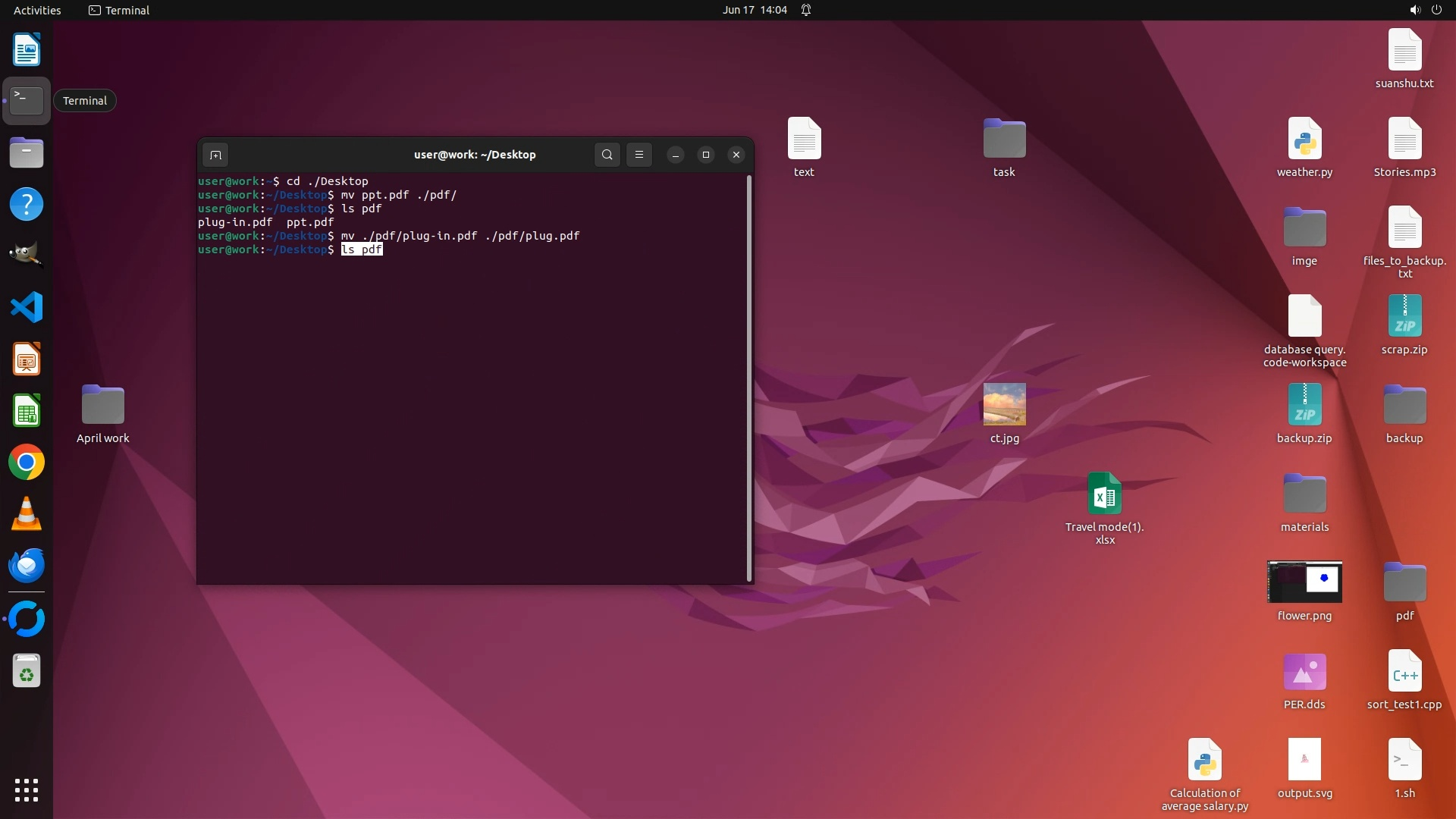Viewport: 1456px width, 819px height.
Task: Toggle the notification bell indicator
Action: [806, 10]
